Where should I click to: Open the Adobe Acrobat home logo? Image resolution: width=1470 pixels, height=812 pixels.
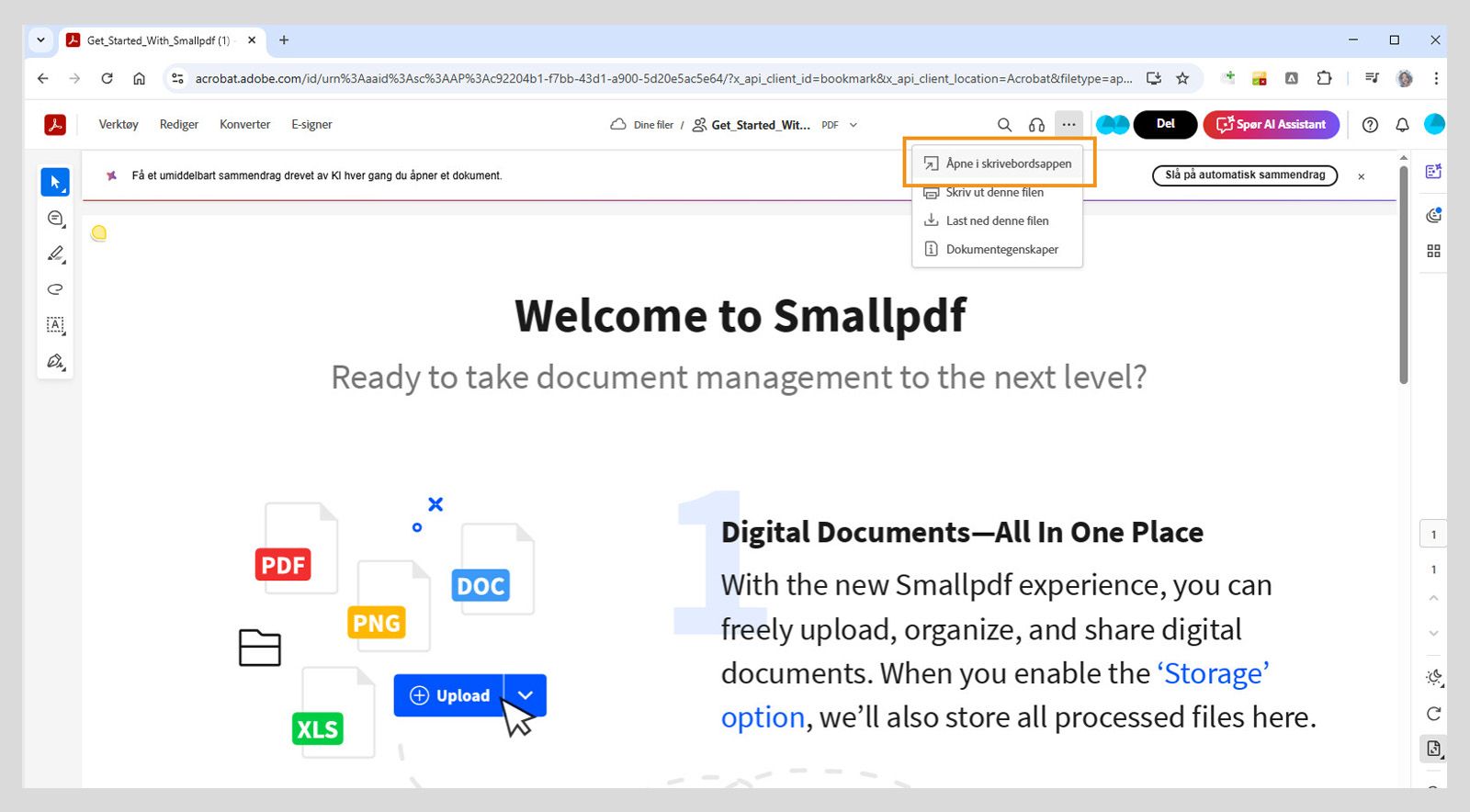click(x=55, y=124)
